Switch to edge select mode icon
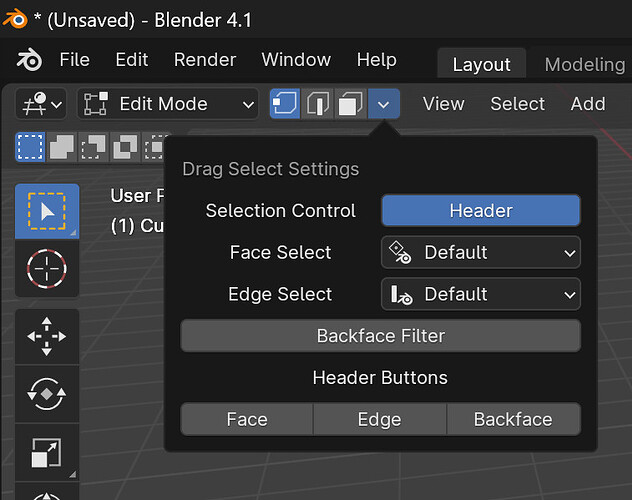 [x=317, y=104]
